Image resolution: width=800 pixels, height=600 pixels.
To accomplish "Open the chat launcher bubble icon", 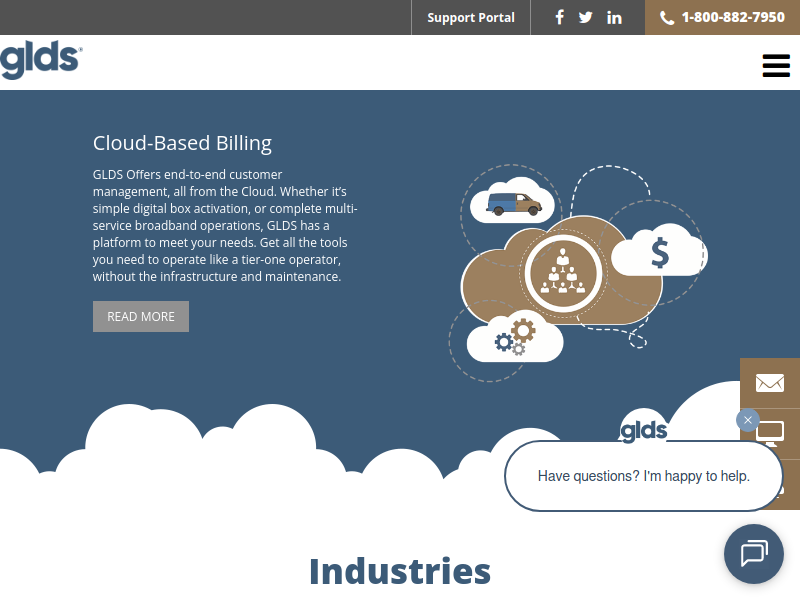I will tap(753, 553).
